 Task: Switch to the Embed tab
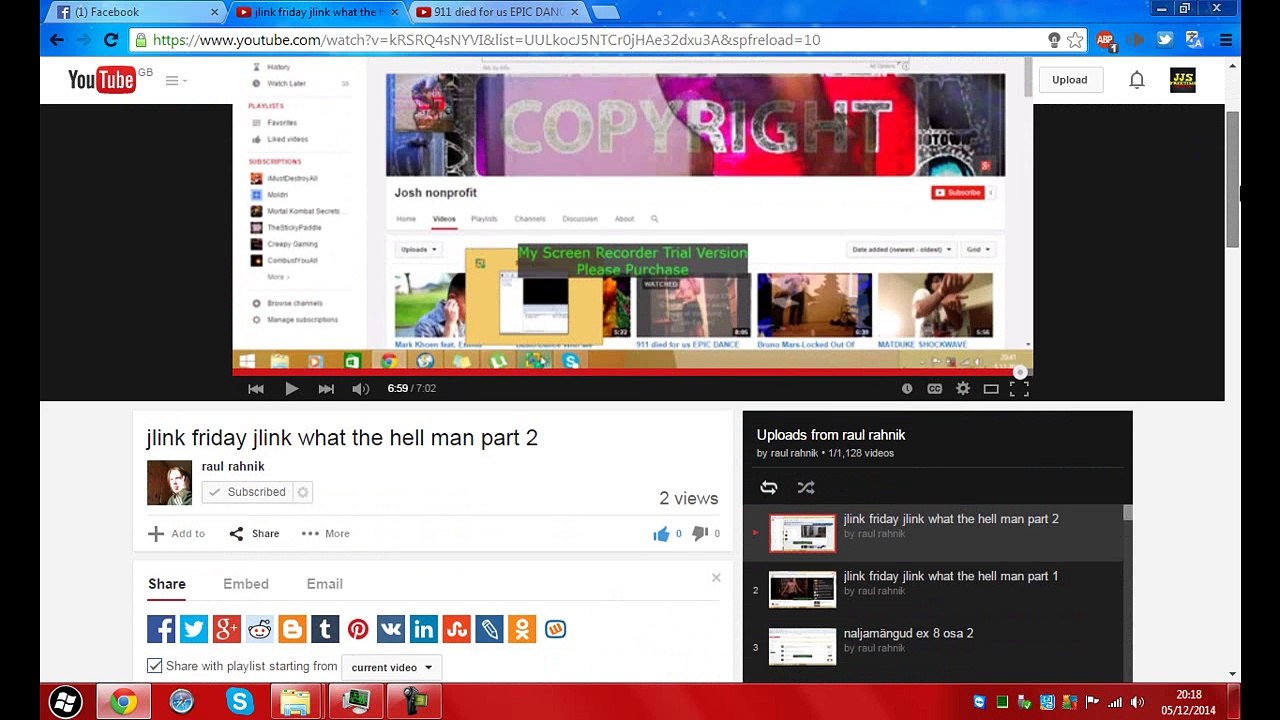coord(246,584)
